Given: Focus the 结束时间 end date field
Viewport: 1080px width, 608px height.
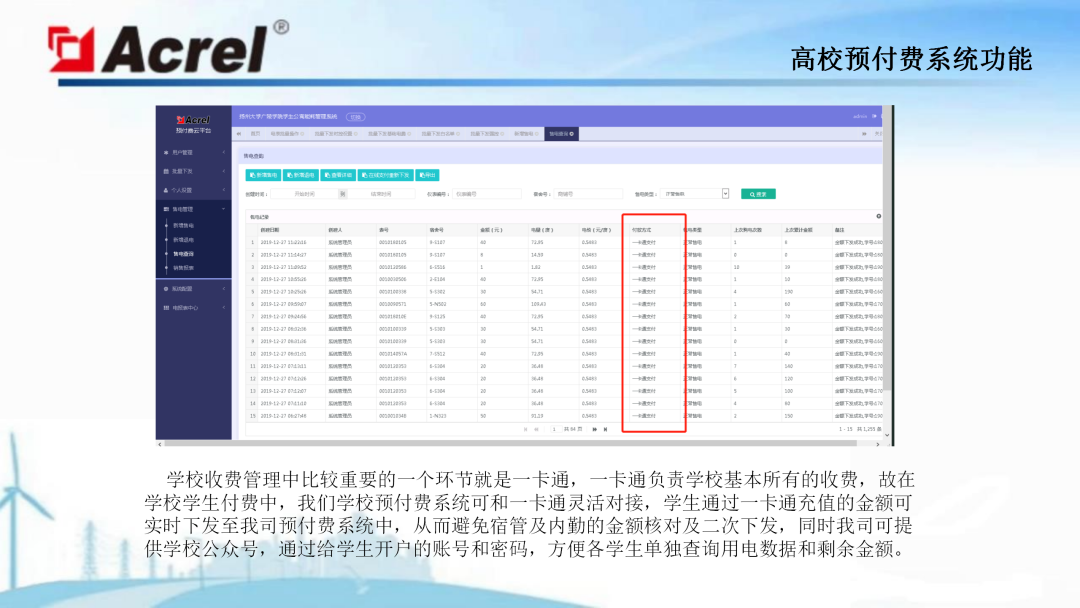Looking at the screenshot, I should (382, 194).
